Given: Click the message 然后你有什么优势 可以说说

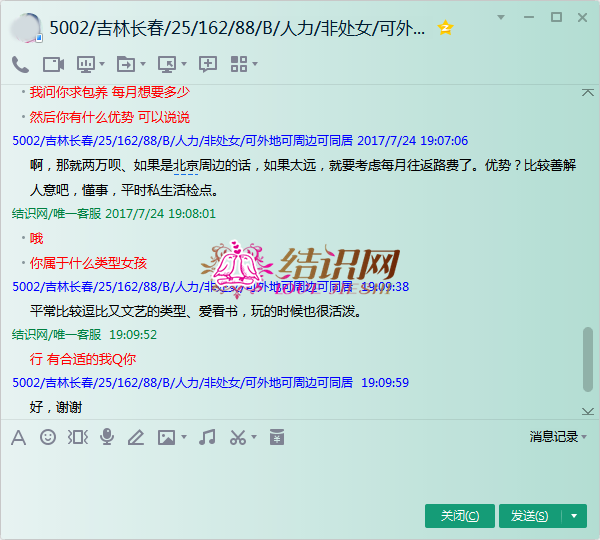Looking at the screenshot, I should coord(110,117).
